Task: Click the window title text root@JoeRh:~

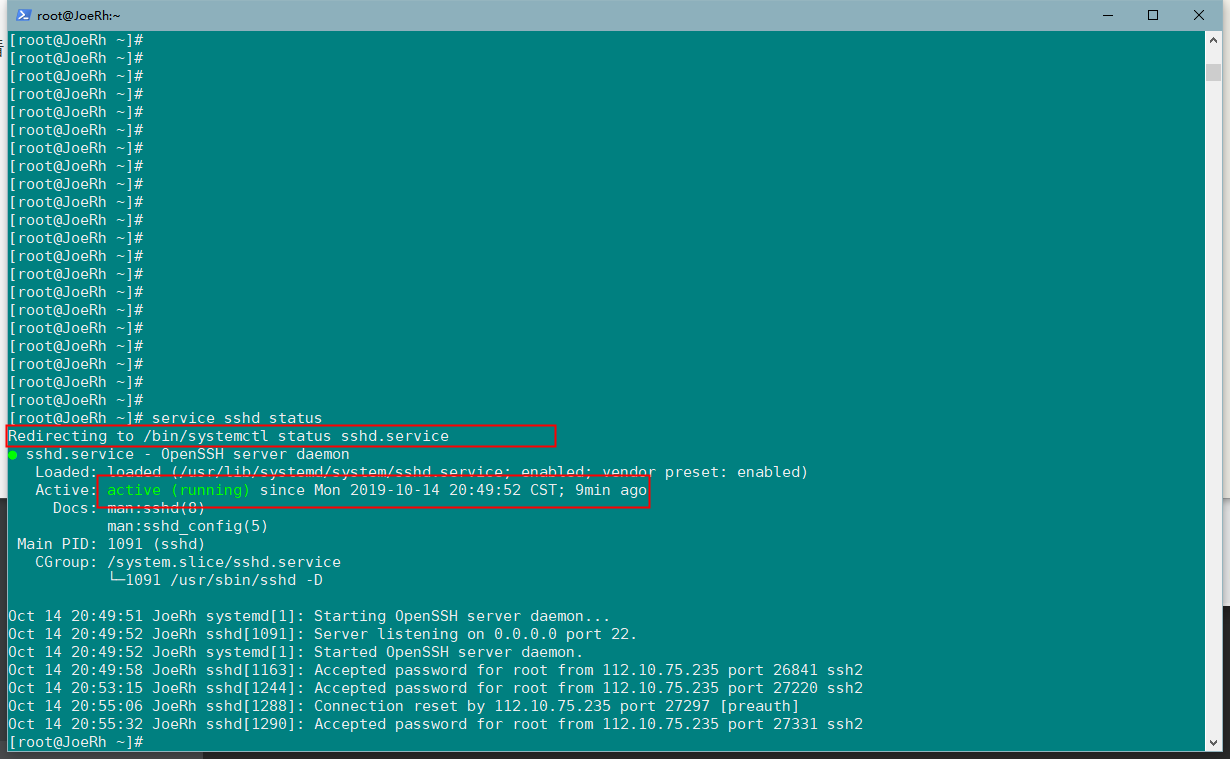Action: (x=79, y=15)
